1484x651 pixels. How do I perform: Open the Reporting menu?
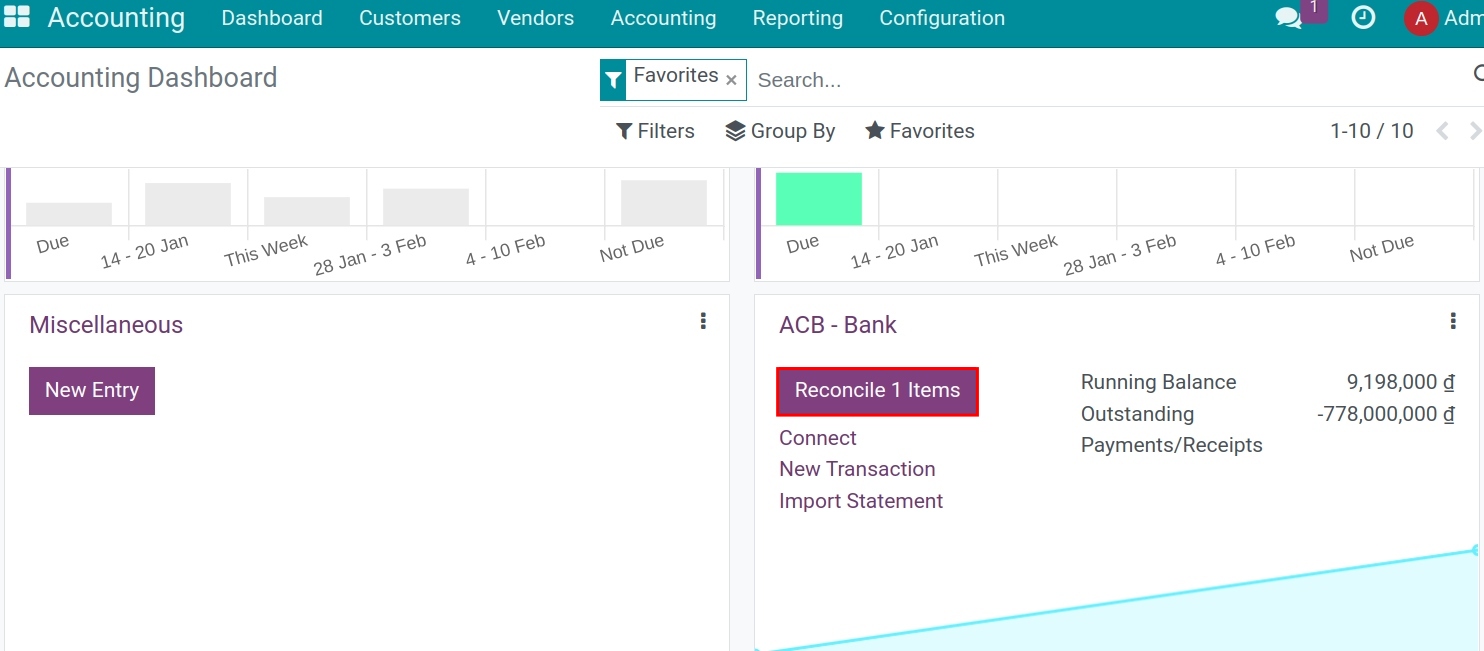(797, 18)
